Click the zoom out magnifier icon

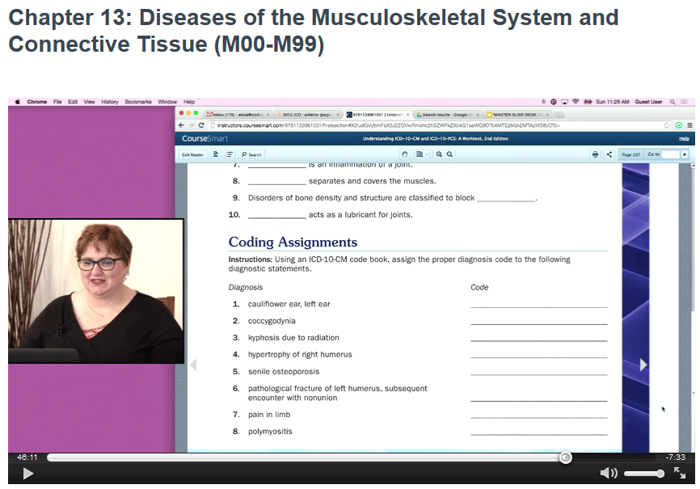tap(450, 155)
